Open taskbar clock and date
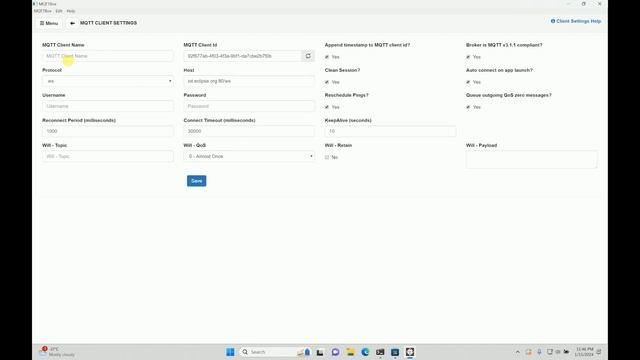 click(584, 352)
